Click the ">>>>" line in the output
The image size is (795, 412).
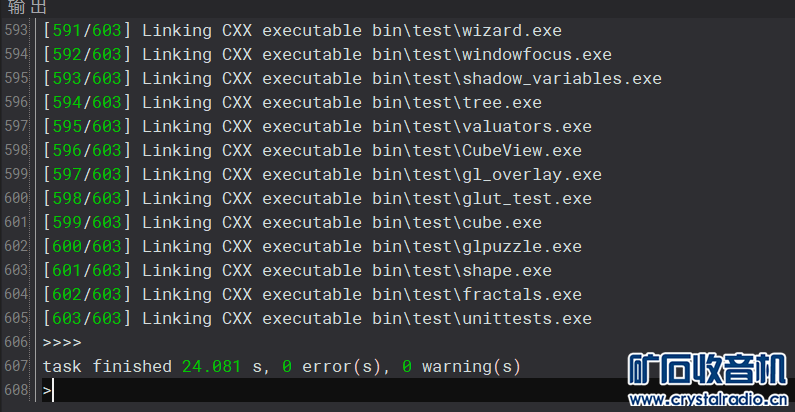pos(62,343)
